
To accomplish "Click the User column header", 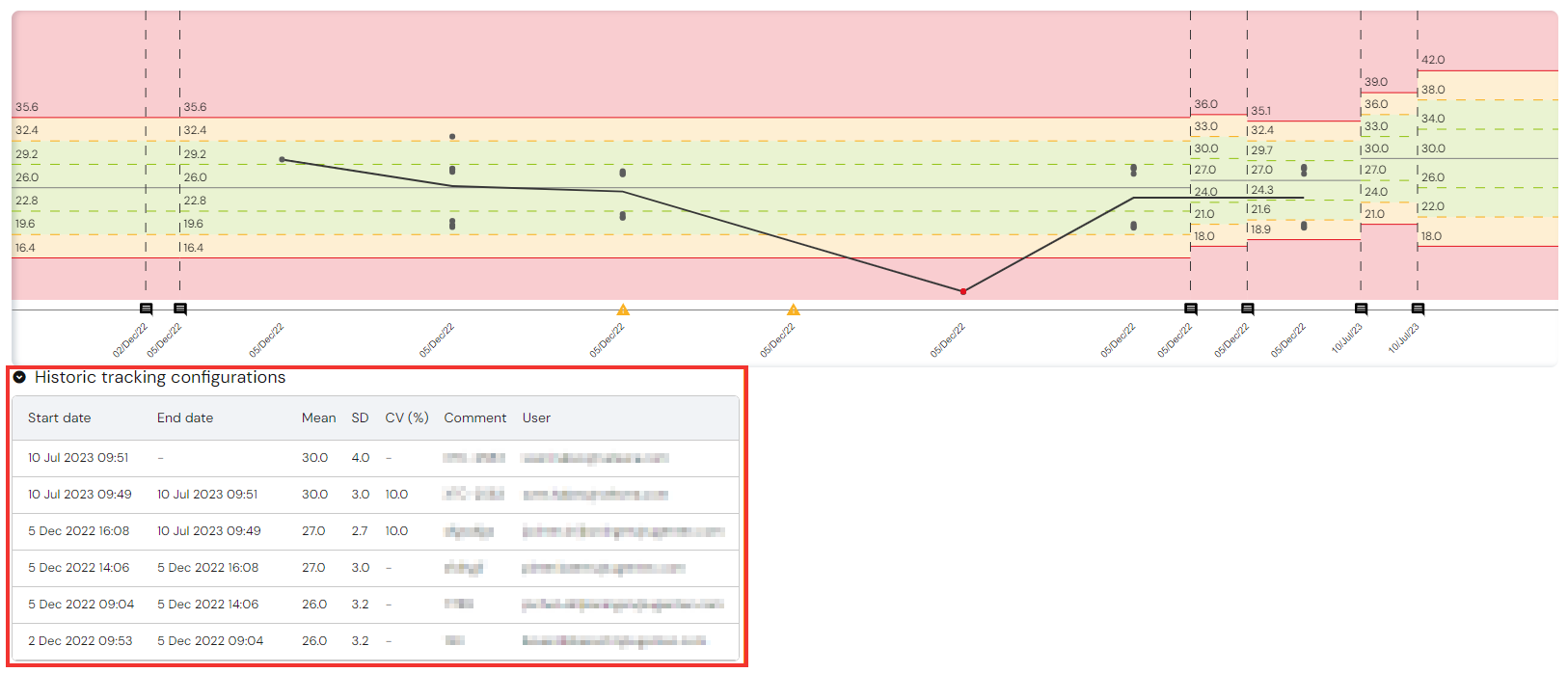I will [x=536, y=418].
